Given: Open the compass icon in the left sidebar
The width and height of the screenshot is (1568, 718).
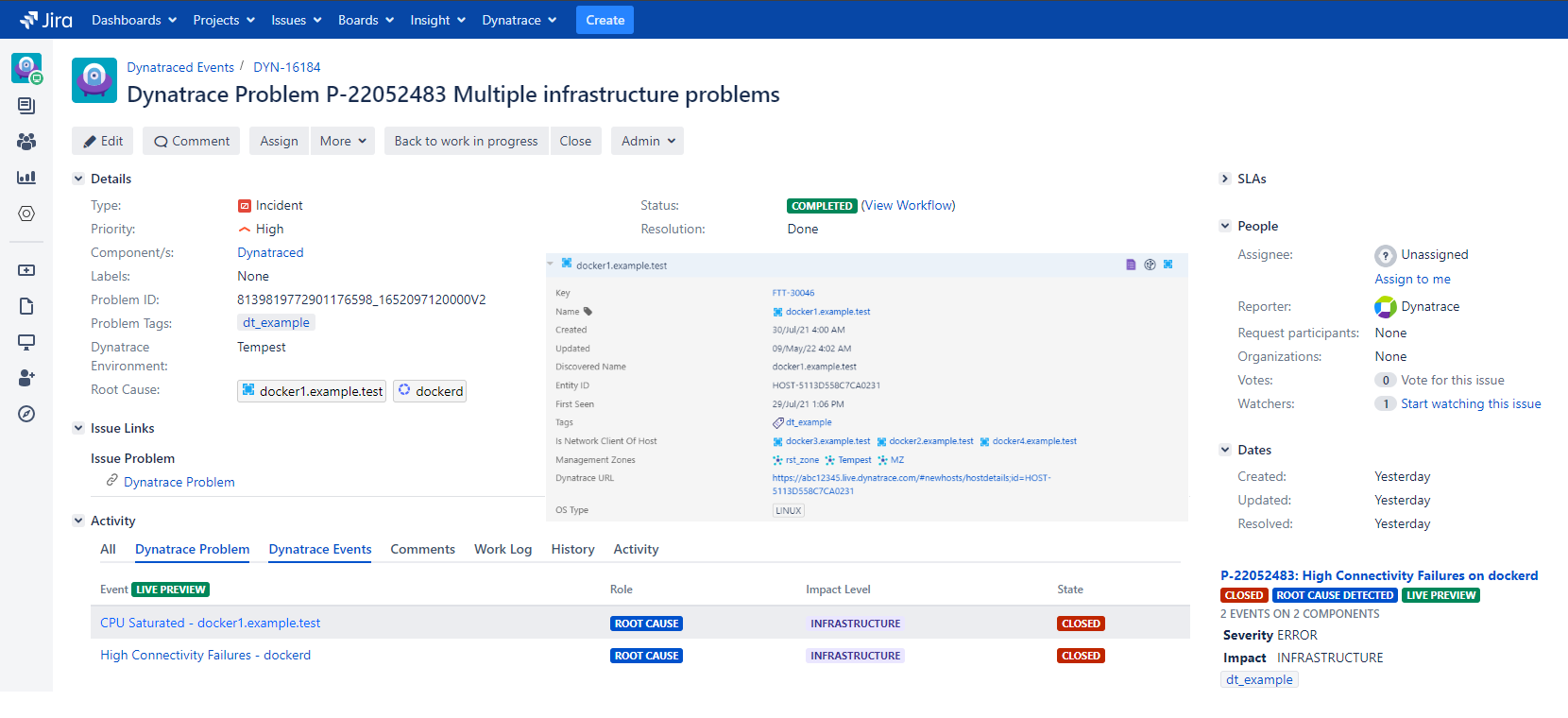Looking at the screenshot, I should click(26, 414).
